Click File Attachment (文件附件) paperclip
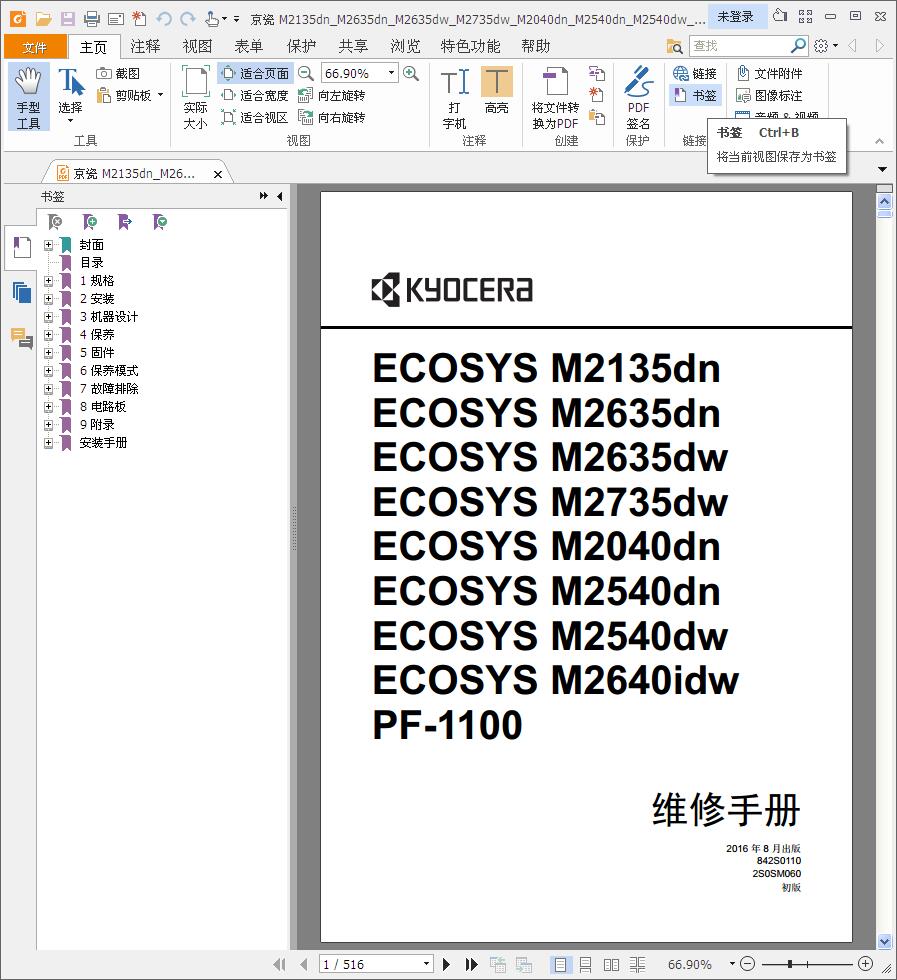The height and width of the screenshot is (980, 897). click(x=769, y=73)
